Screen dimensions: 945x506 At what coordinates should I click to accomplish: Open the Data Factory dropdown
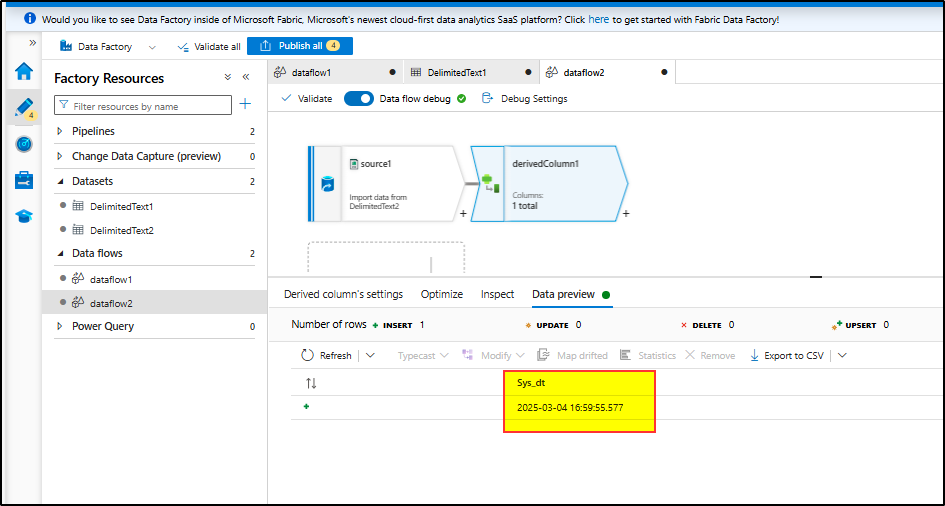pos(107,46)
